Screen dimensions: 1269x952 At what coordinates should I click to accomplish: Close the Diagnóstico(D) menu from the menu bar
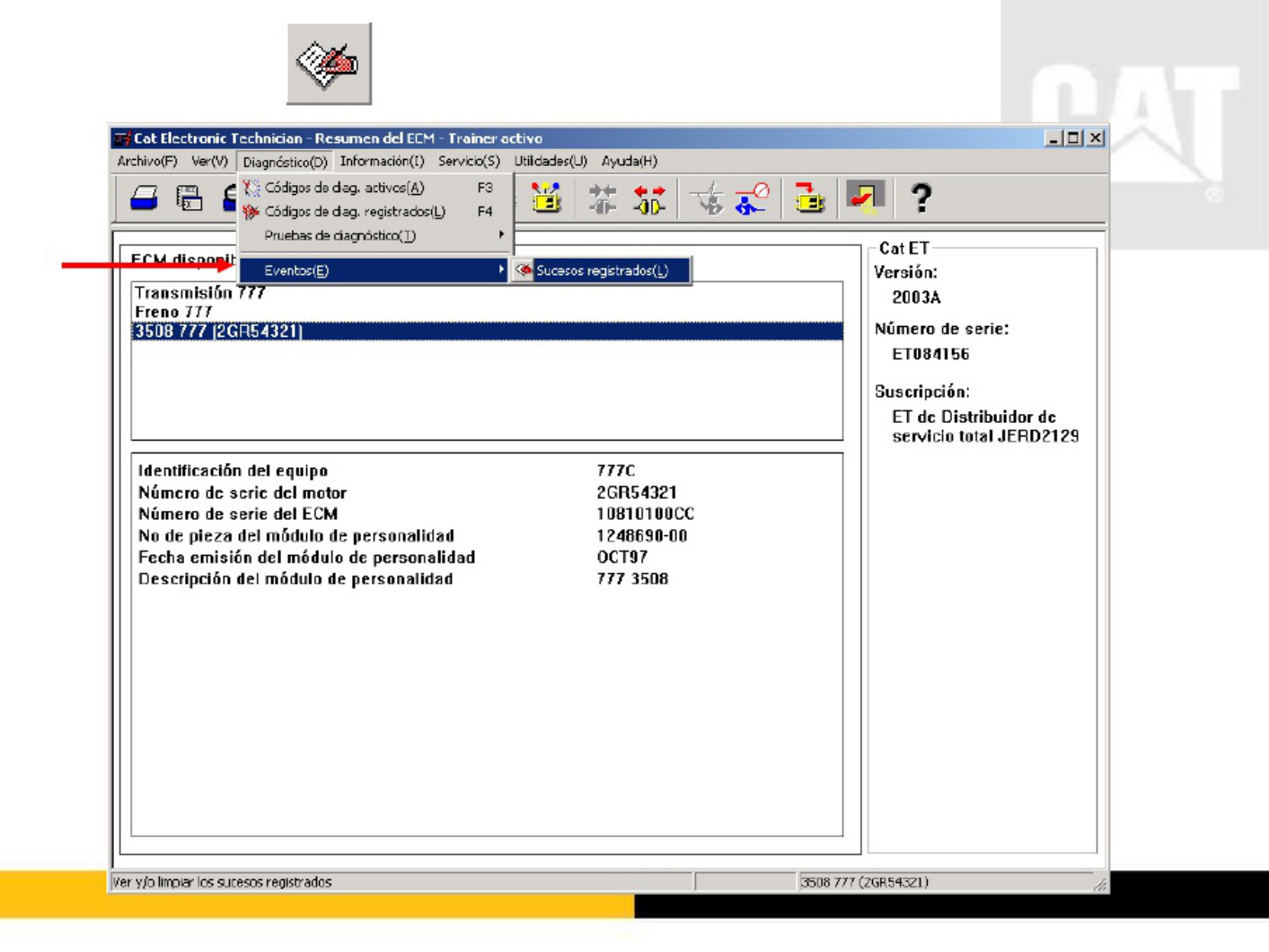285,162
